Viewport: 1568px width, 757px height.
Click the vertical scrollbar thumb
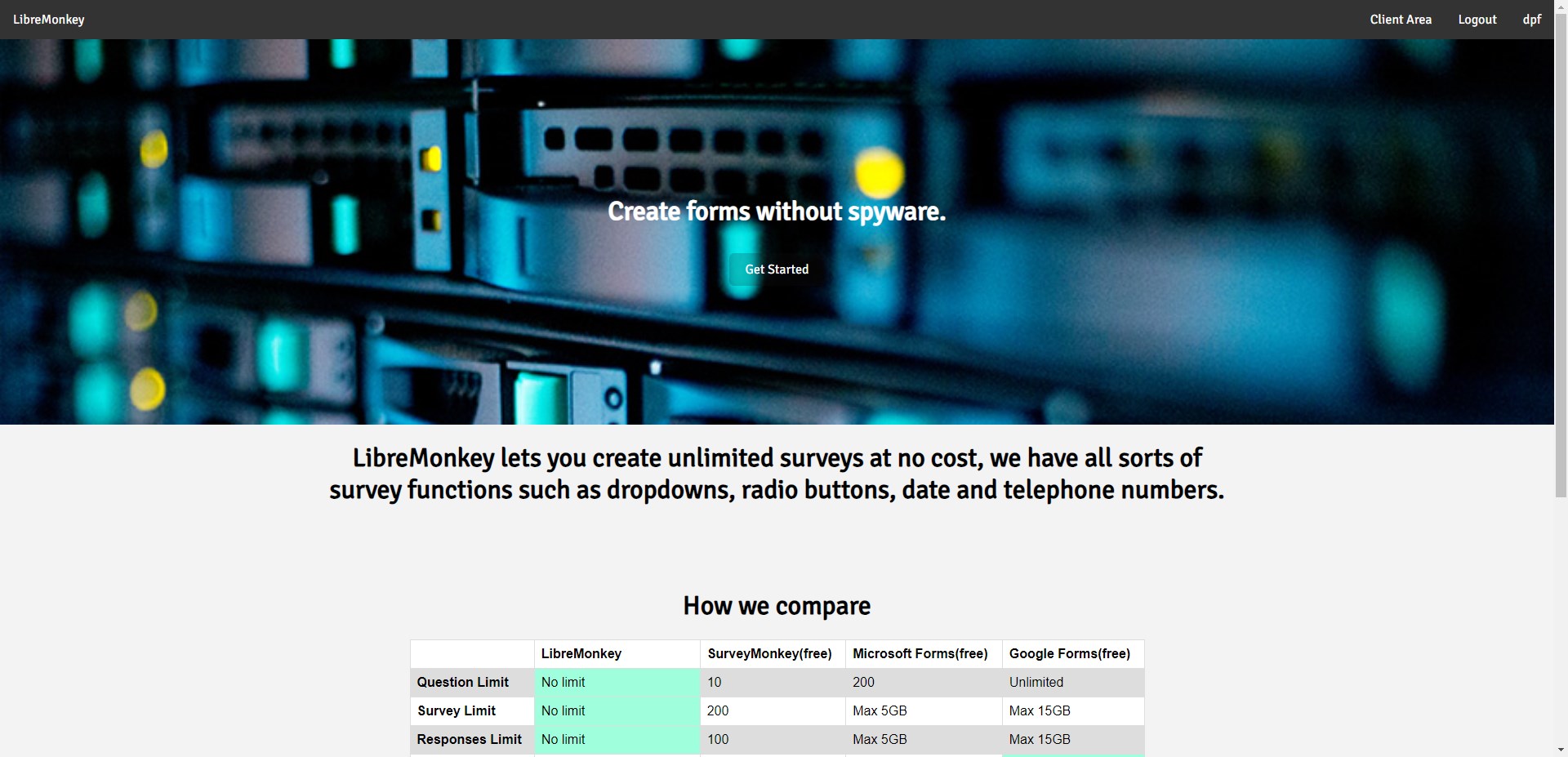tap(1561, 255)
